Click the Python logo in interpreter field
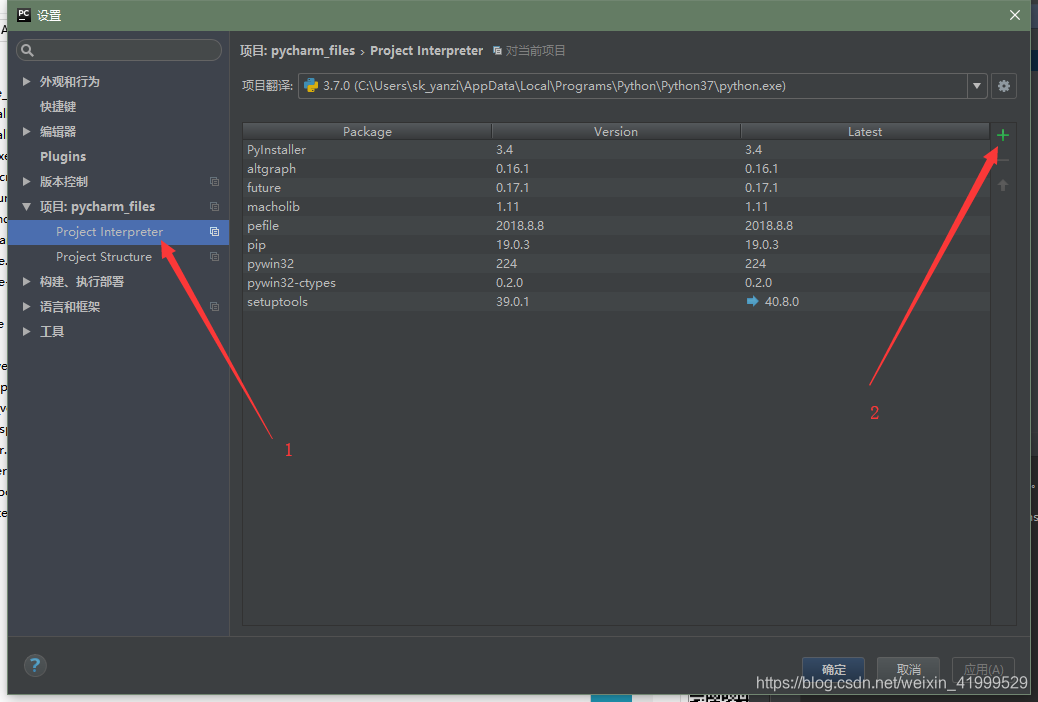 (x=310, y=85)
